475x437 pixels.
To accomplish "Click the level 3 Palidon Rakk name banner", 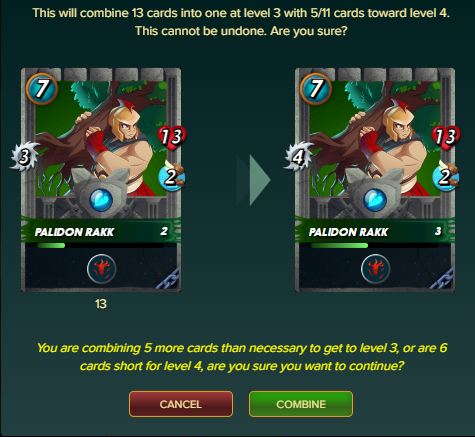I will click(x=375, y=231).
